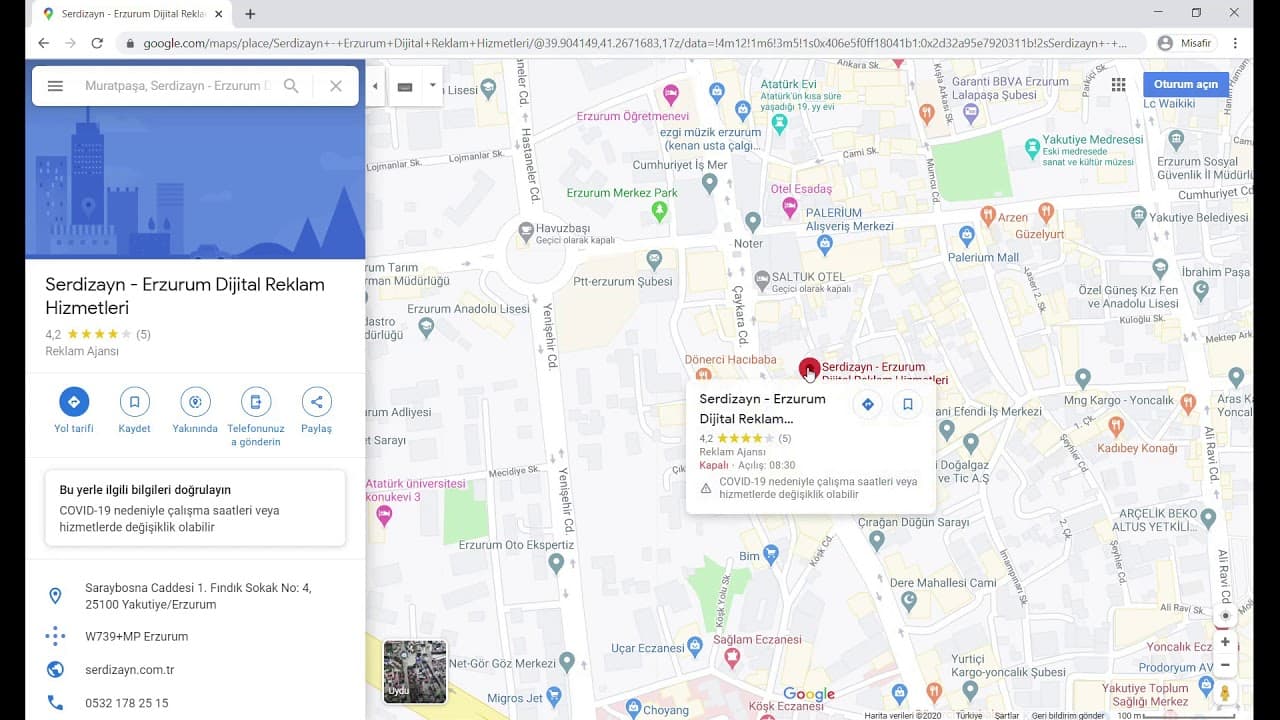Click the Paylaş share icon
The width and height of the screenshot is (1280, 720).
tap(316, 402)
